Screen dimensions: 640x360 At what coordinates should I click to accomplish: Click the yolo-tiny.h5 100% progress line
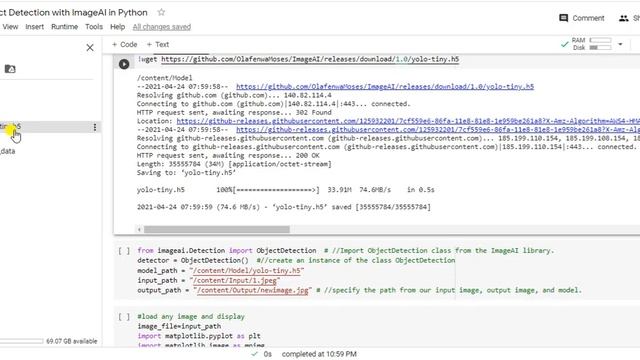(286, 190)
